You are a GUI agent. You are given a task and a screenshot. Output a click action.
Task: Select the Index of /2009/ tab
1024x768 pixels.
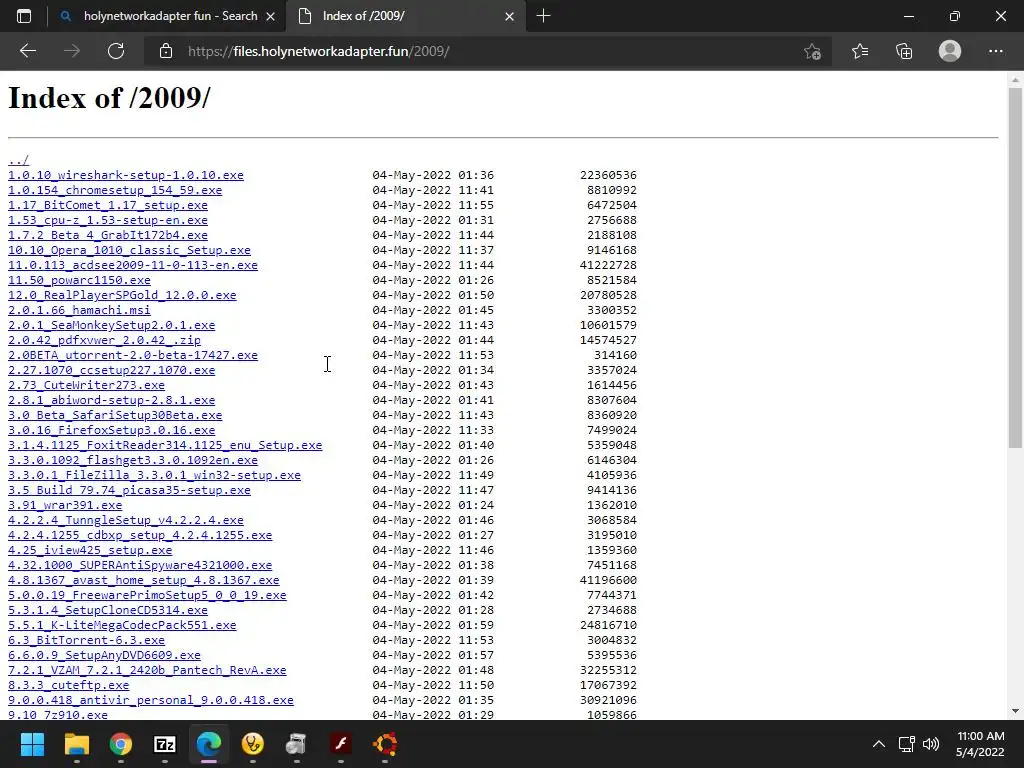pos(404,16)
